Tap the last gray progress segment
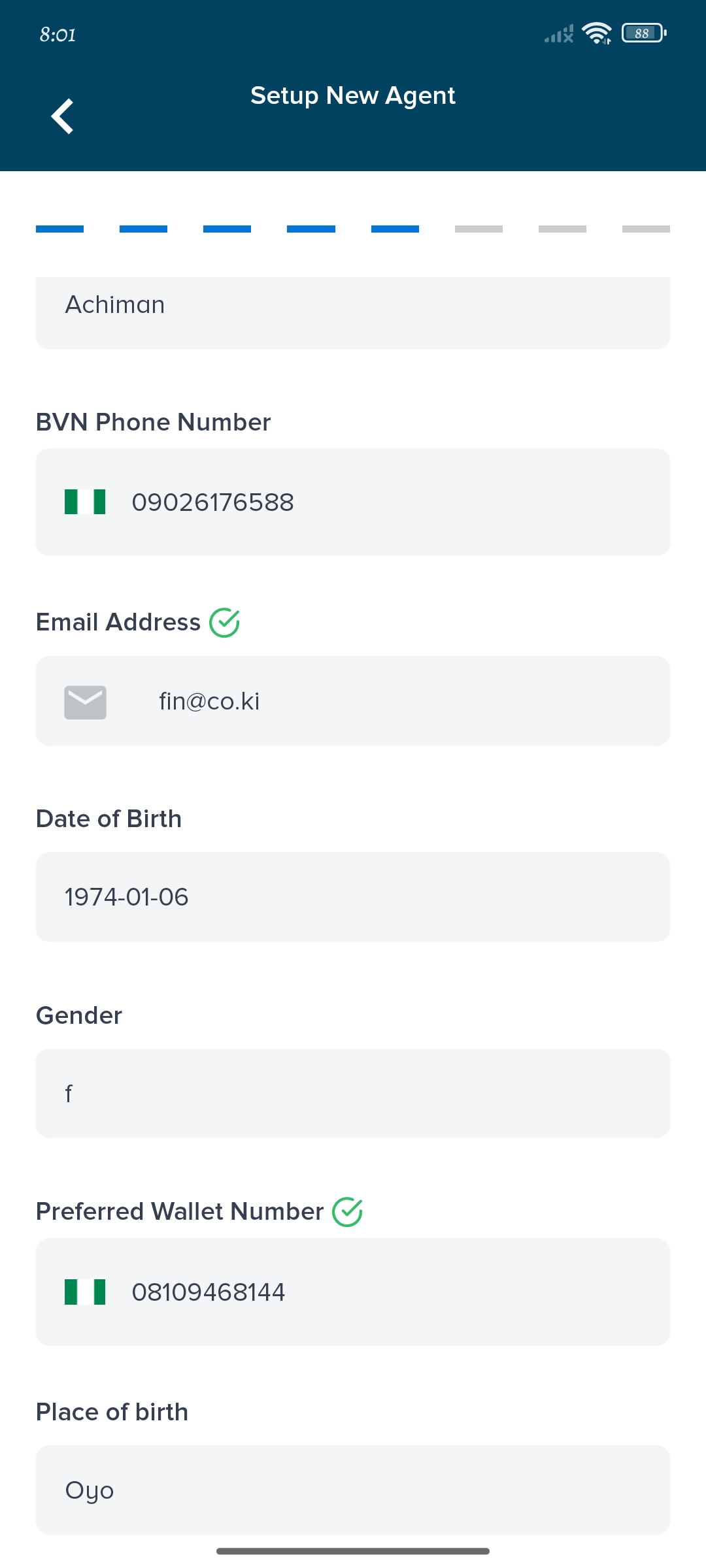706x1568 pixels. click(x=646, y=229)
